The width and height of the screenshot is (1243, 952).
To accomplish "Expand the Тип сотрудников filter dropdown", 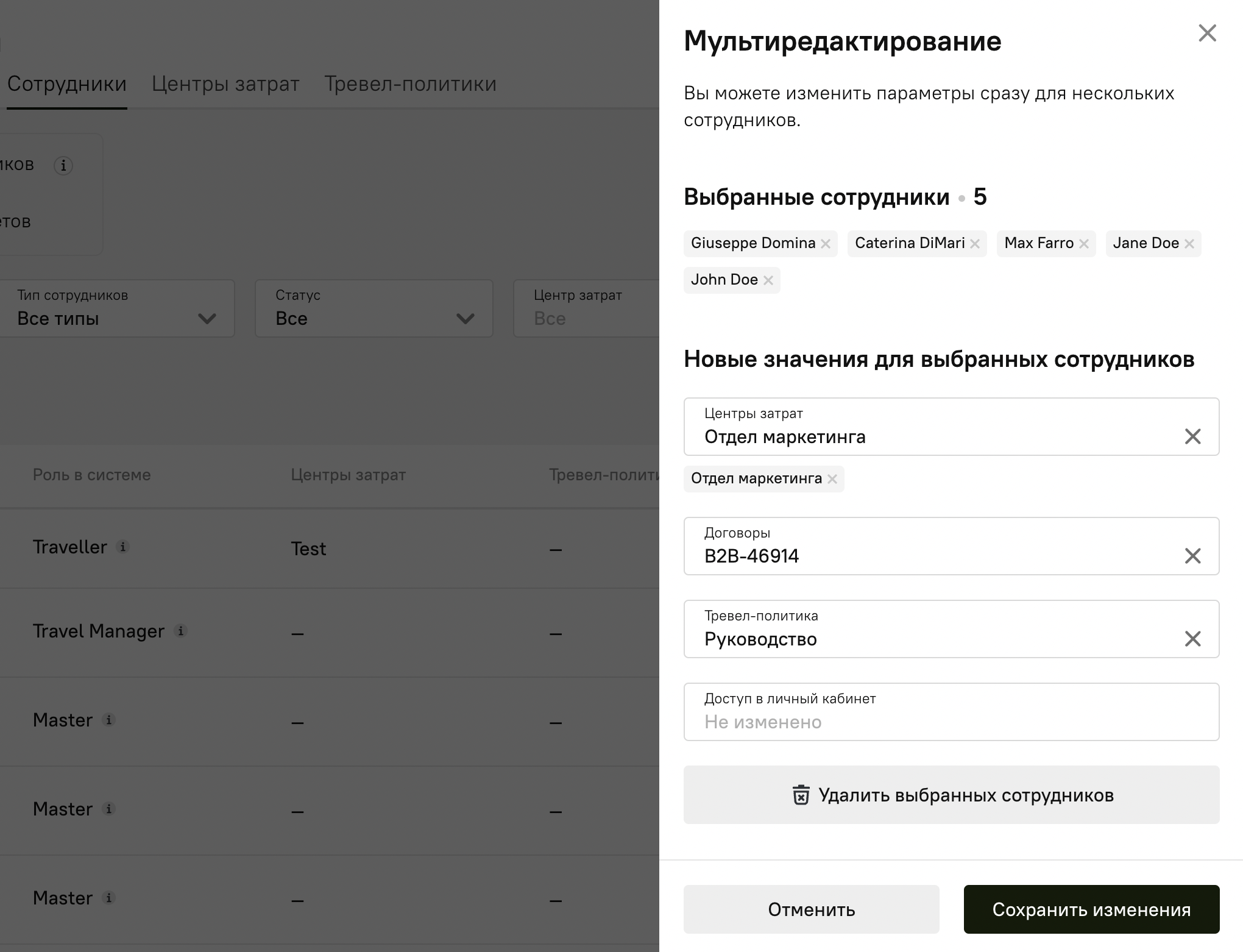I will [117, 309].
